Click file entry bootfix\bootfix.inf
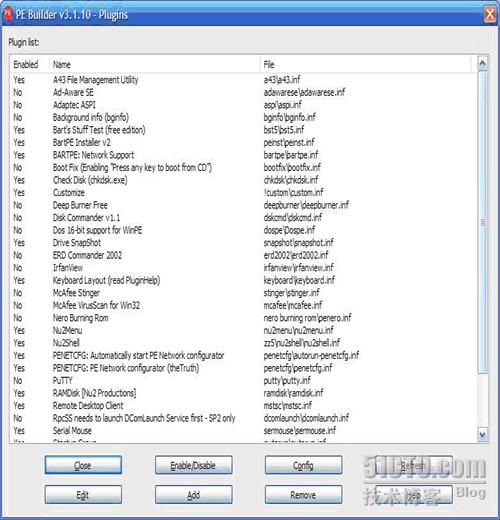The width and height of the screenshot is (500, 520). (x=292, y=168)
